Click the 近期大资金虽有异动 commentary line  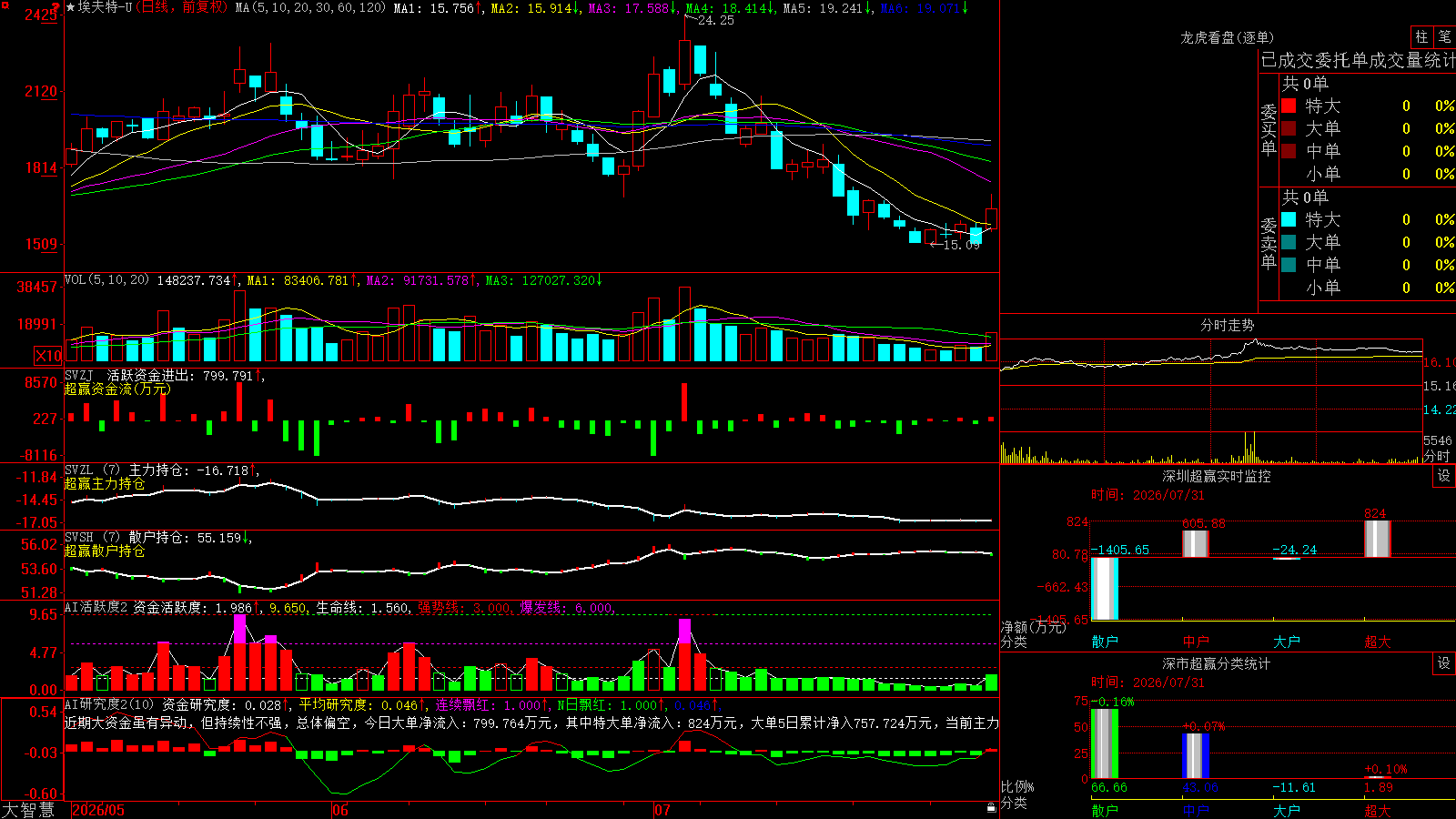[x=531, y=723]
